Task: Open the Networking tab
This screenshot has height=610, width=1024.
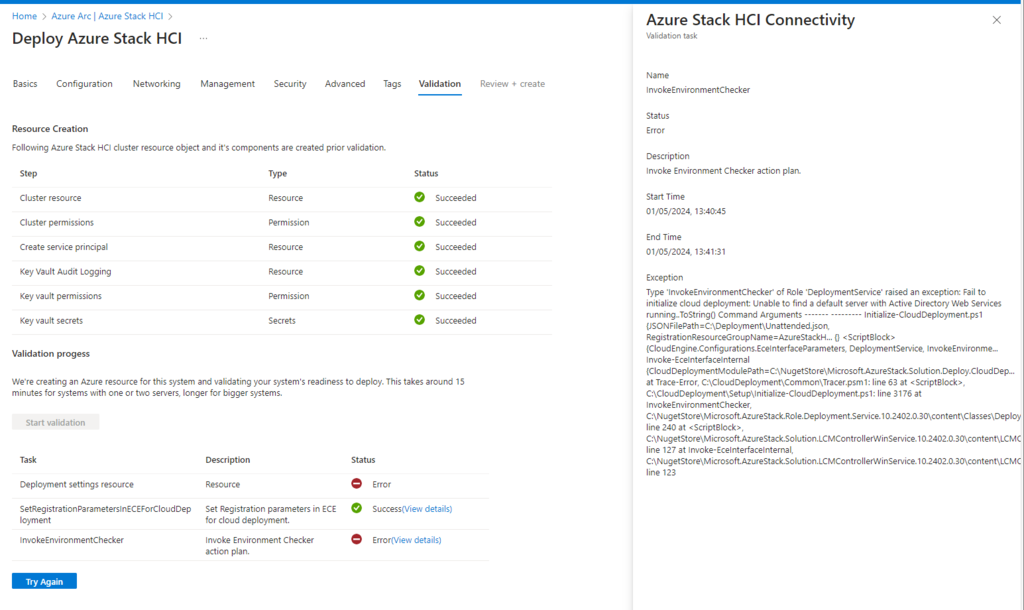Action: click(156, 84)
